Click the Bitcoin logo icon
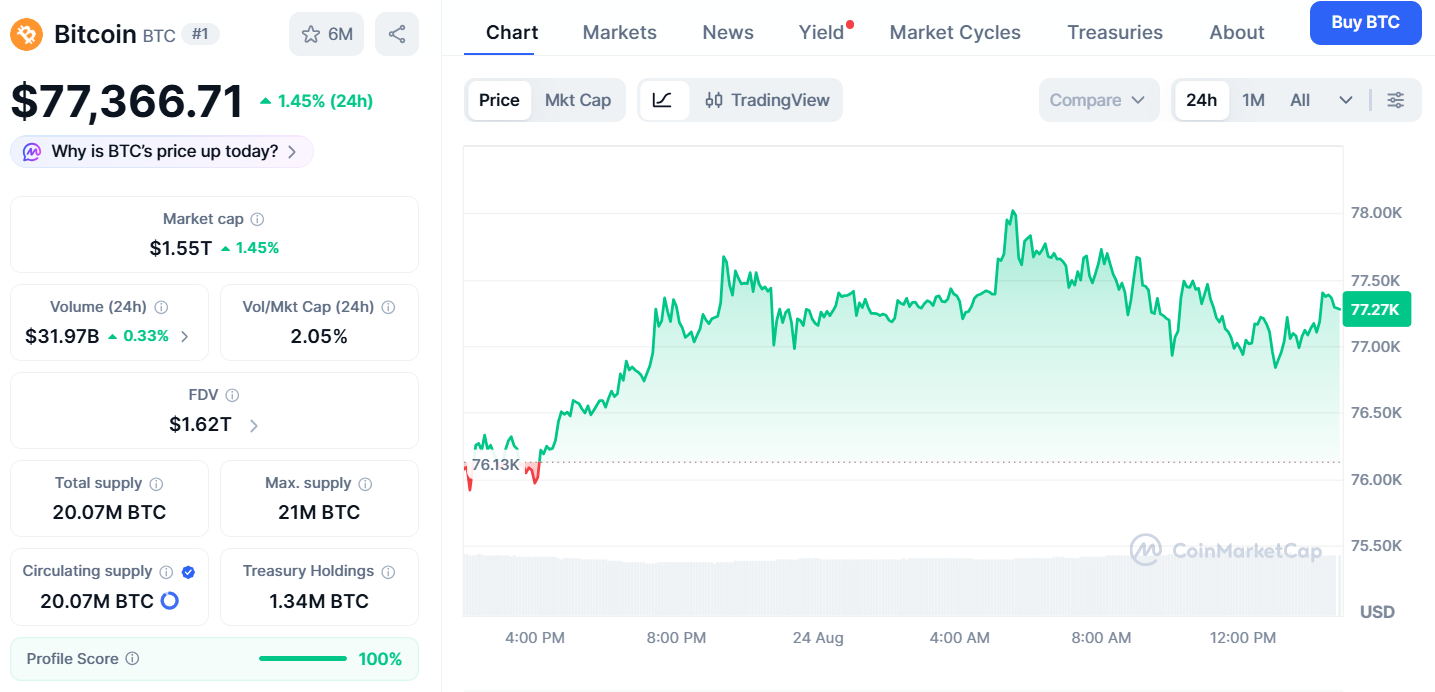This screenshot has width=1435, height=692. pyautogui.click(x=27, y=35)
